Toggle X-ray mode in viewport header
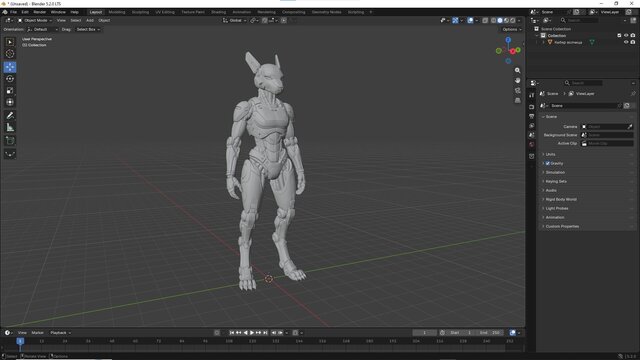This screenshot has height=360, width=640. coord(485,20)
